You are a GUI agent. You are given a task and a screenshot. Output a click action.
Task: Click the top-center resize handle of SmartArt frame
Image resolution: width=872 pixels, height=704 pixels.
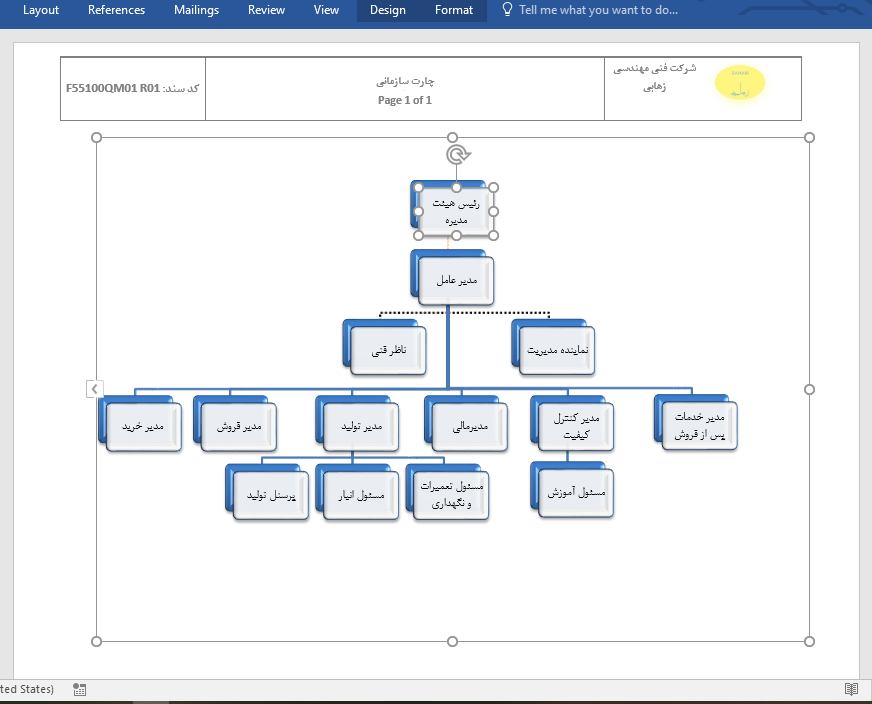point(452,137)
